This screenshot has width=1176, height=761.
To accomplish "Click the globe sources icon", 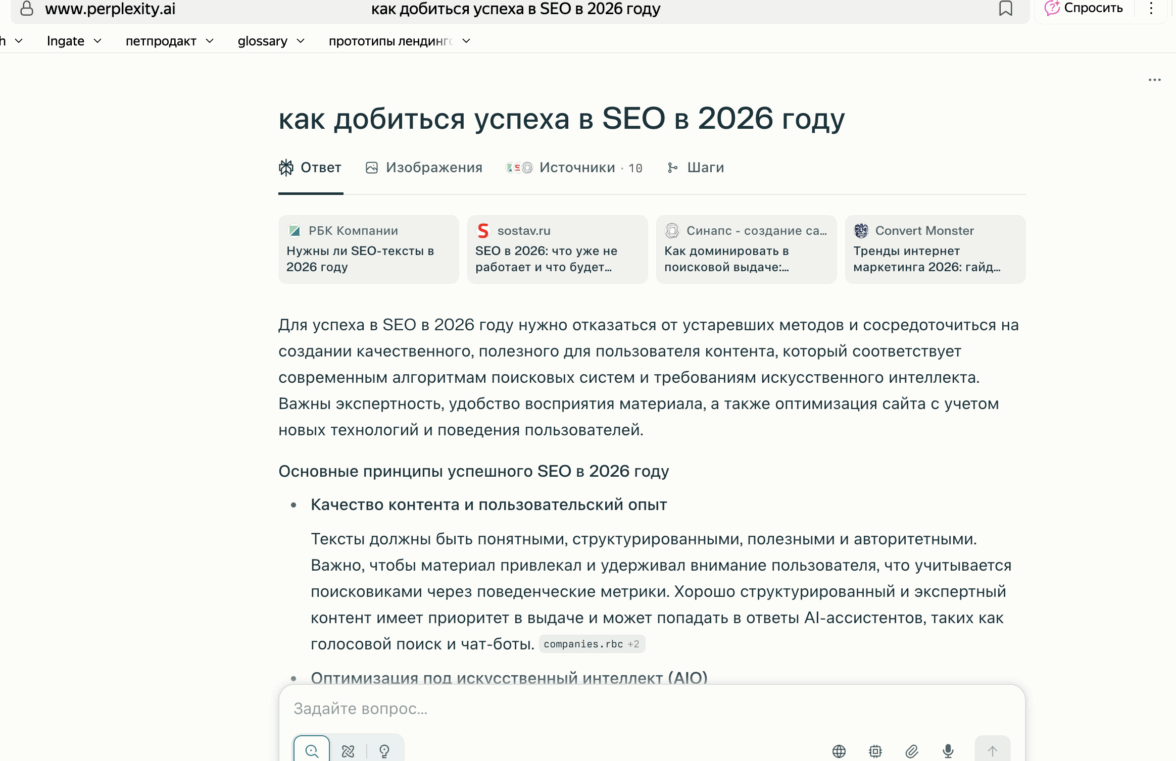I will pyautogui.click(x=839, y=751).
